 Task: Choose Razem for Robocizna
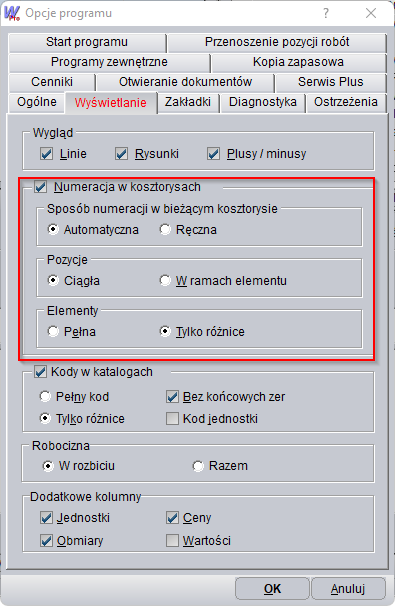198,466
